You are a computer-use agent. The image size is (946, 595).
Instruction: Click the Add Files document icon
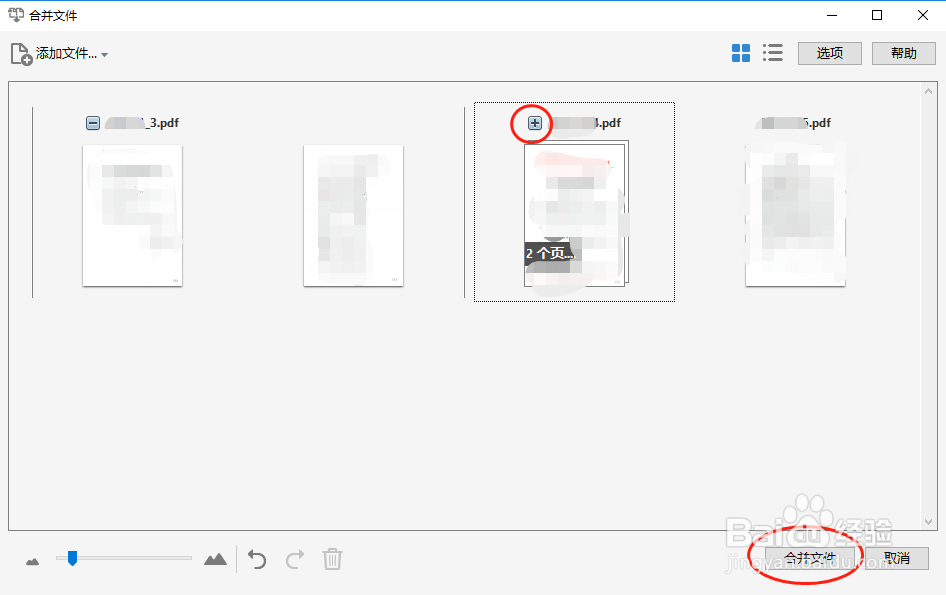(21, 54)
